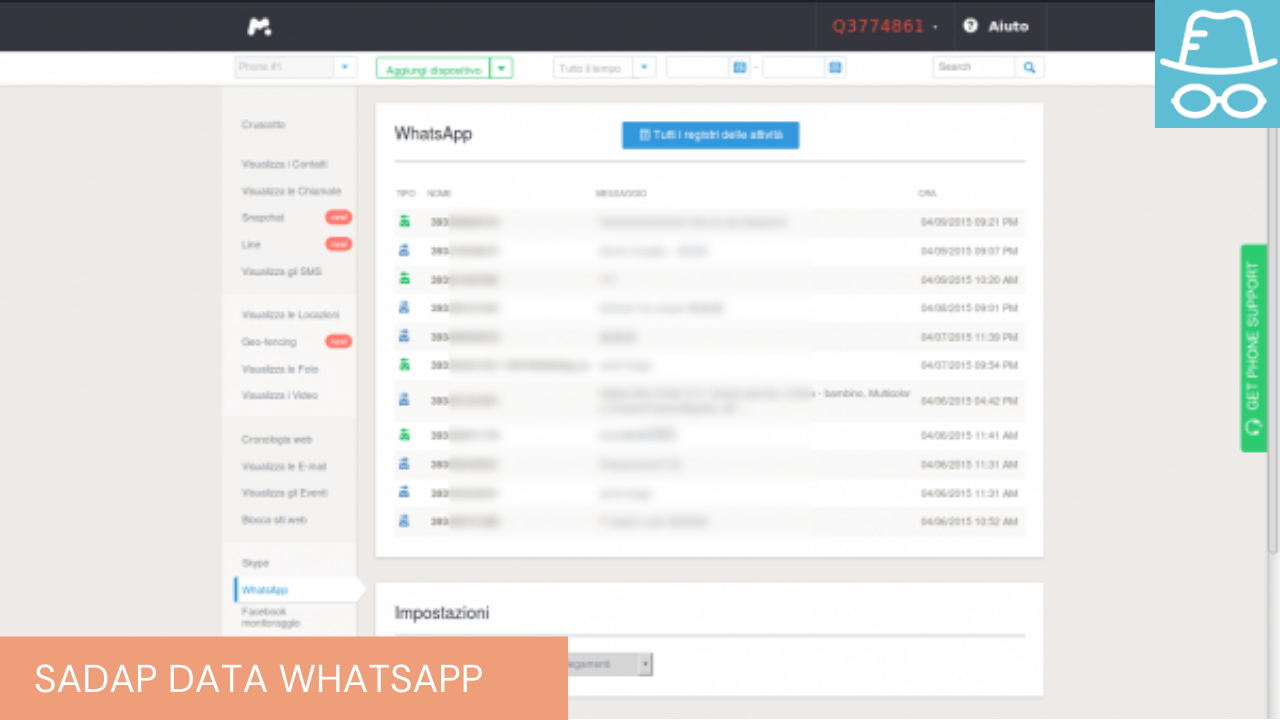
Task: Click the message type icon for 04/09/2015 10:20 AM
Action: point(404,279)
